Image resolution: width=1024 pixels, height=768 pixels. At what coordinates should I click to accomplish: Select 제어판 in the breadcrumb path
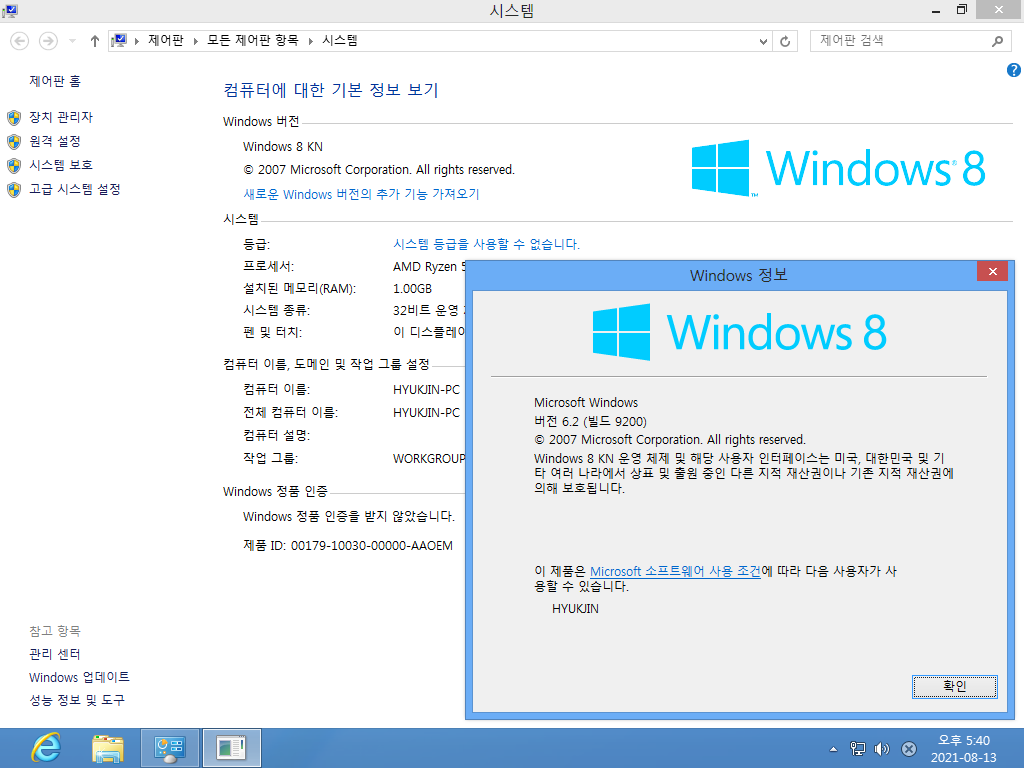[x=166, y=40]
